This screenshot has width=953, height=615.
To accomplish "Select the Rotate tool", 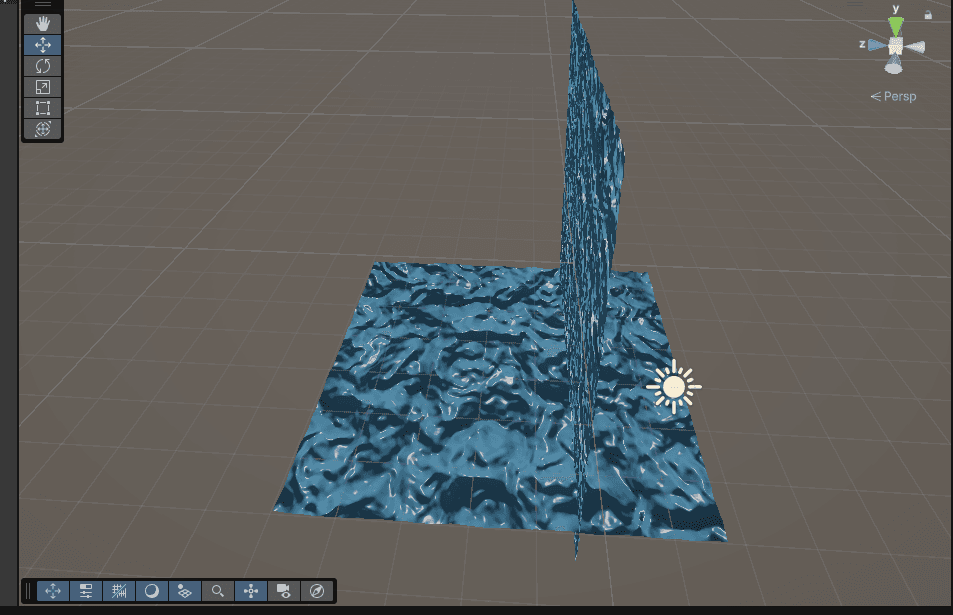I will coord(43,66).
